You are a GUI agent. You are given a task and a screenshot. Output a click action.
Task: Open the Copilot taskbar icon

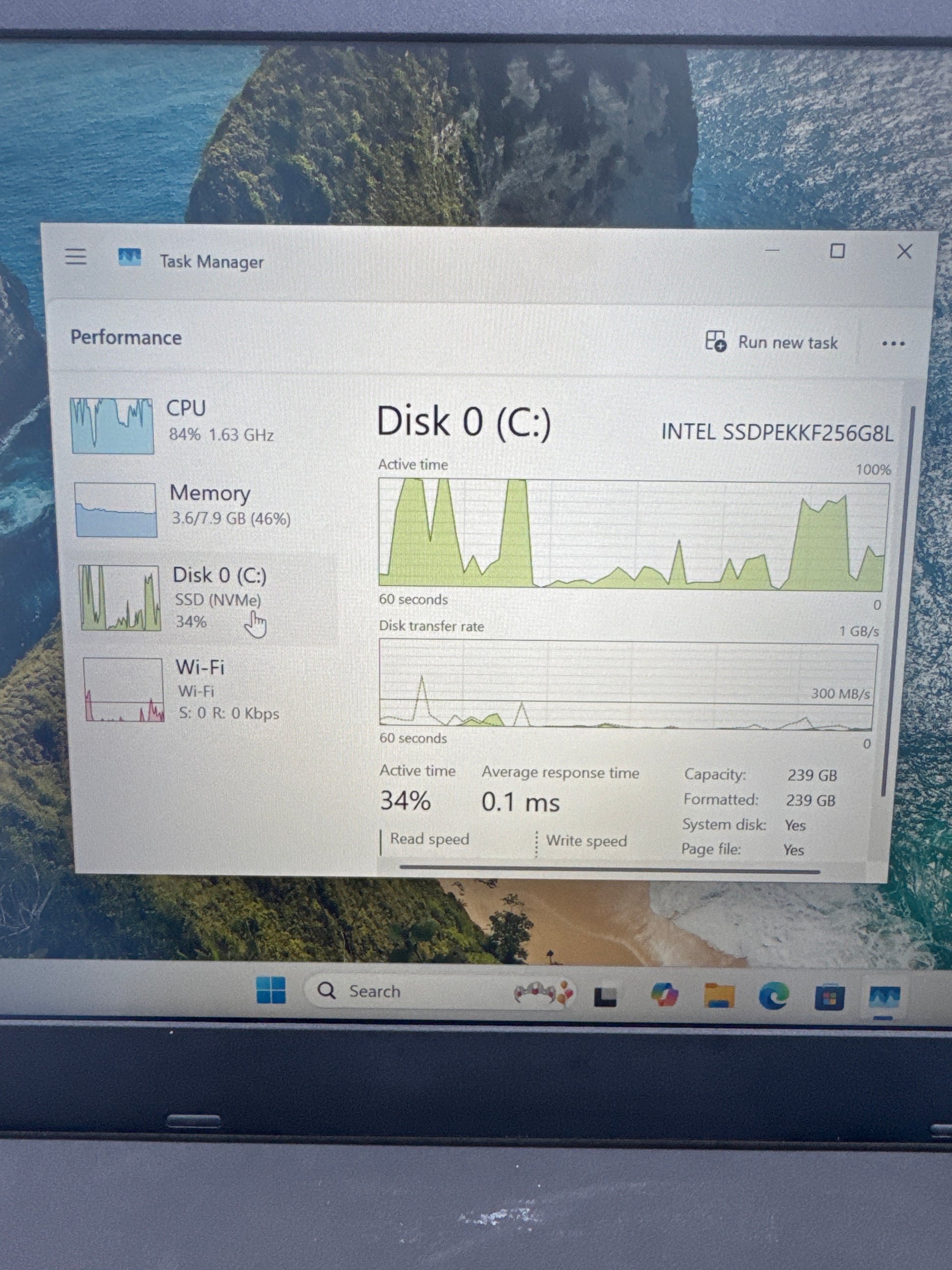(664, 995)
